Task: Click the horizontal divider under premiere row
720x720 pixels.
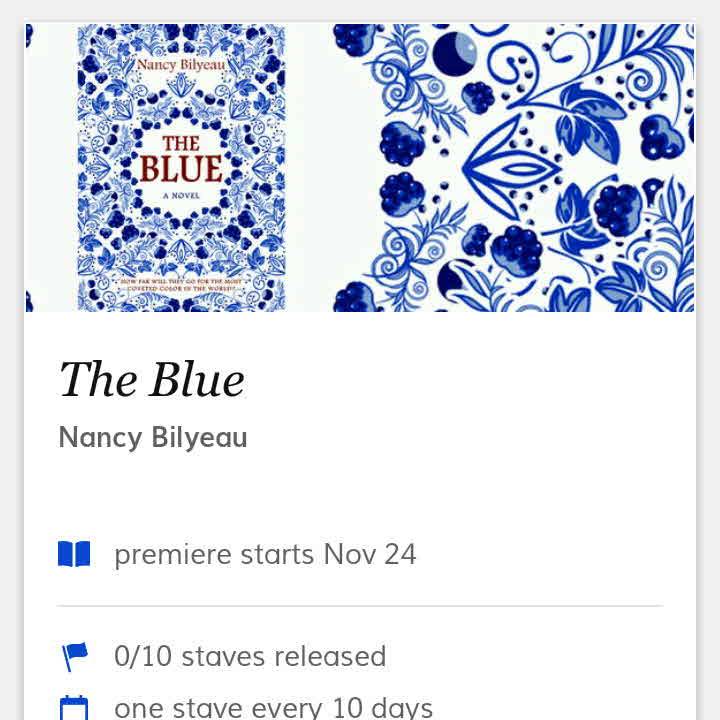Action: point(360,606)
